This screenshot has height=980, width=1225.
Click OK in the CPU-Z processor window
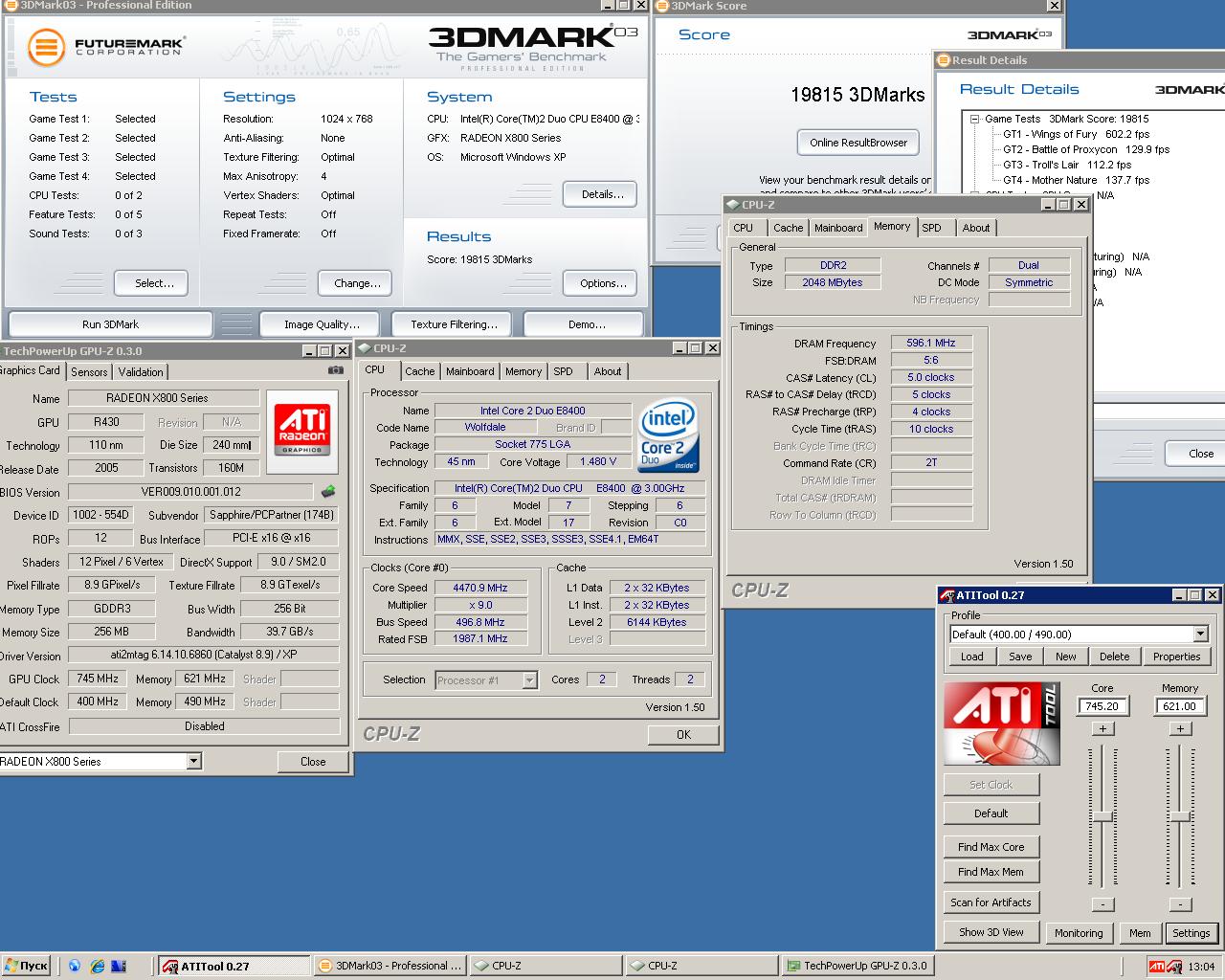[683, 735]
